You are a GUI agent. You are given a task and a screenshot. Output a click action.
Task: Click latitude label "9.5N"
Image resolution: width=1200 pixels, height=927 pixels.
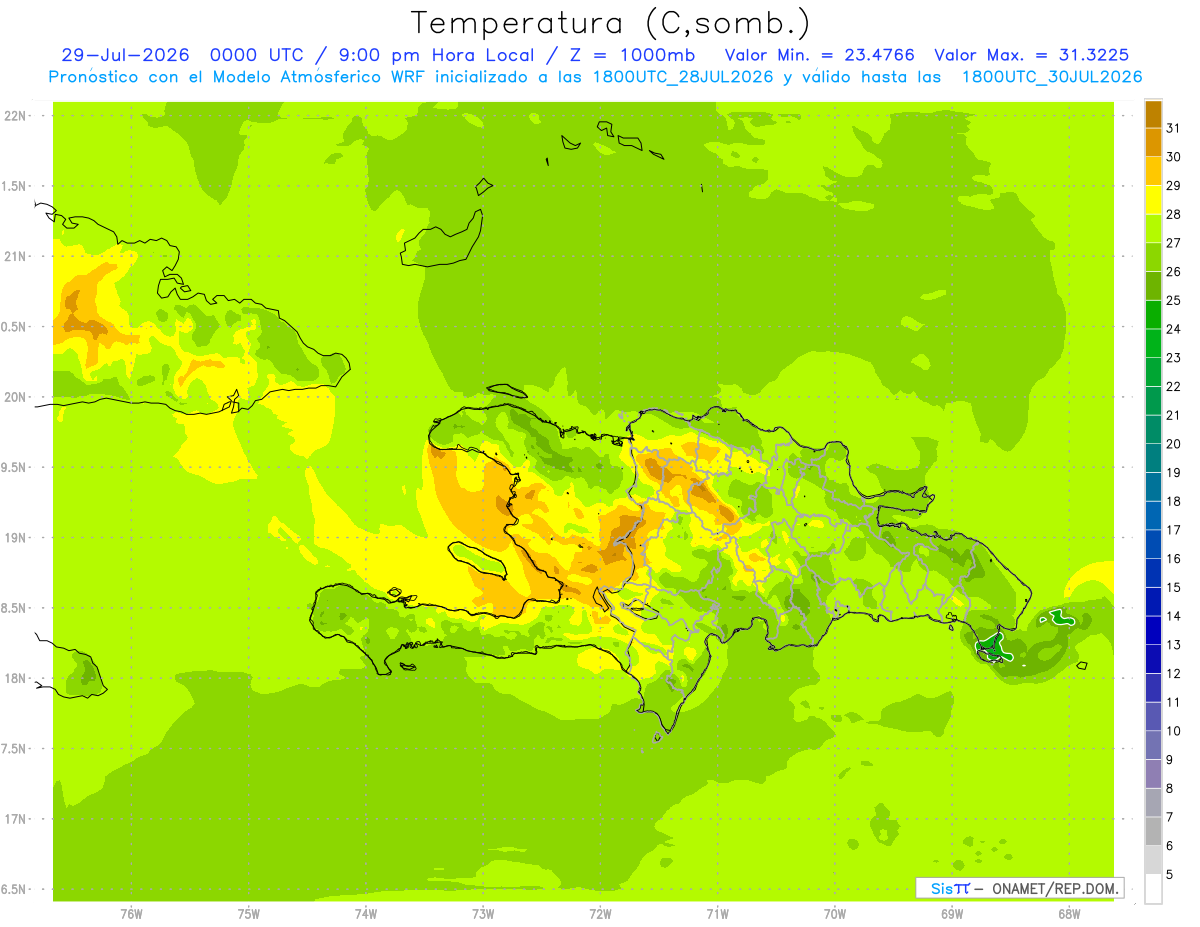pos(15,467)
